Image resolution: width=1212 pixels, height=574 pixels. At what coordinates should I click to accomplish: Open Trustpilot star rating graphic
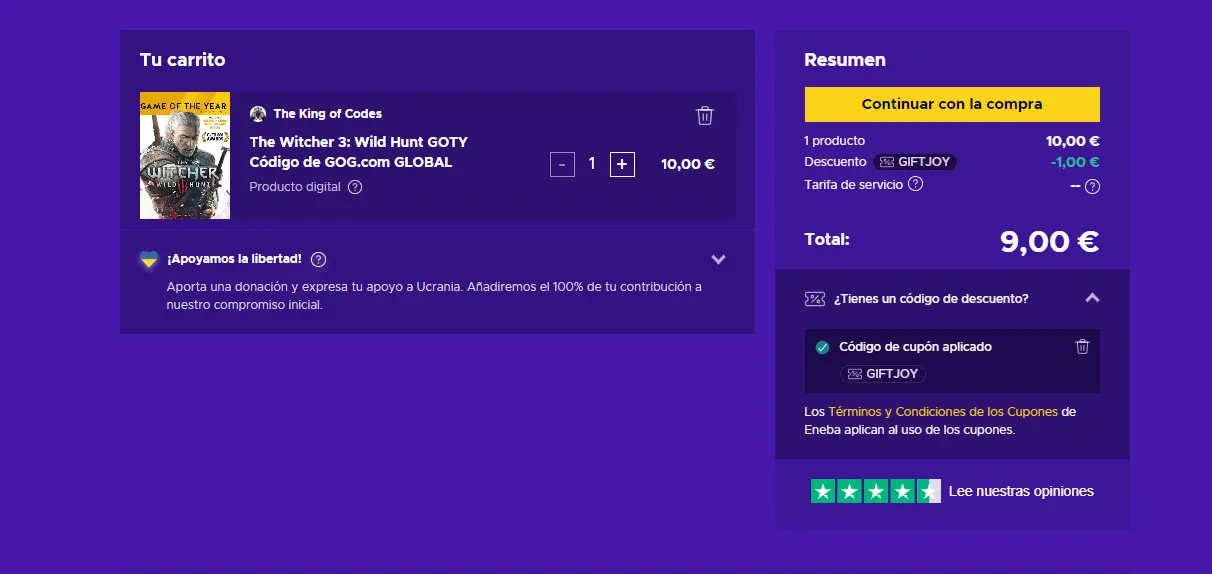[876, 491]
